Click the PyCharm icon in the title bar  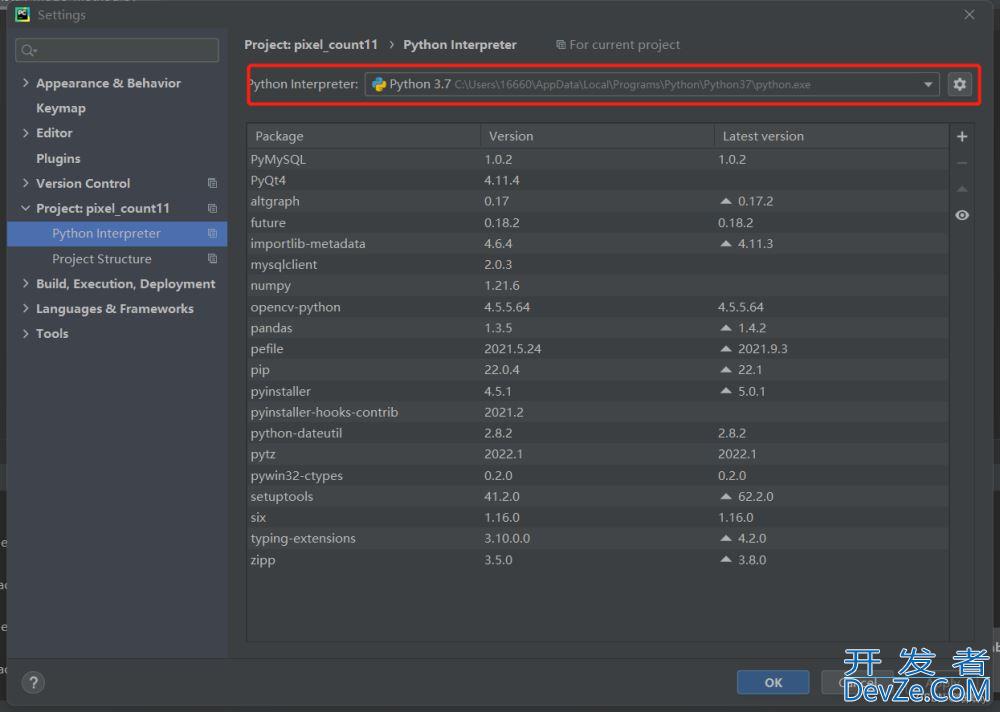22,14
